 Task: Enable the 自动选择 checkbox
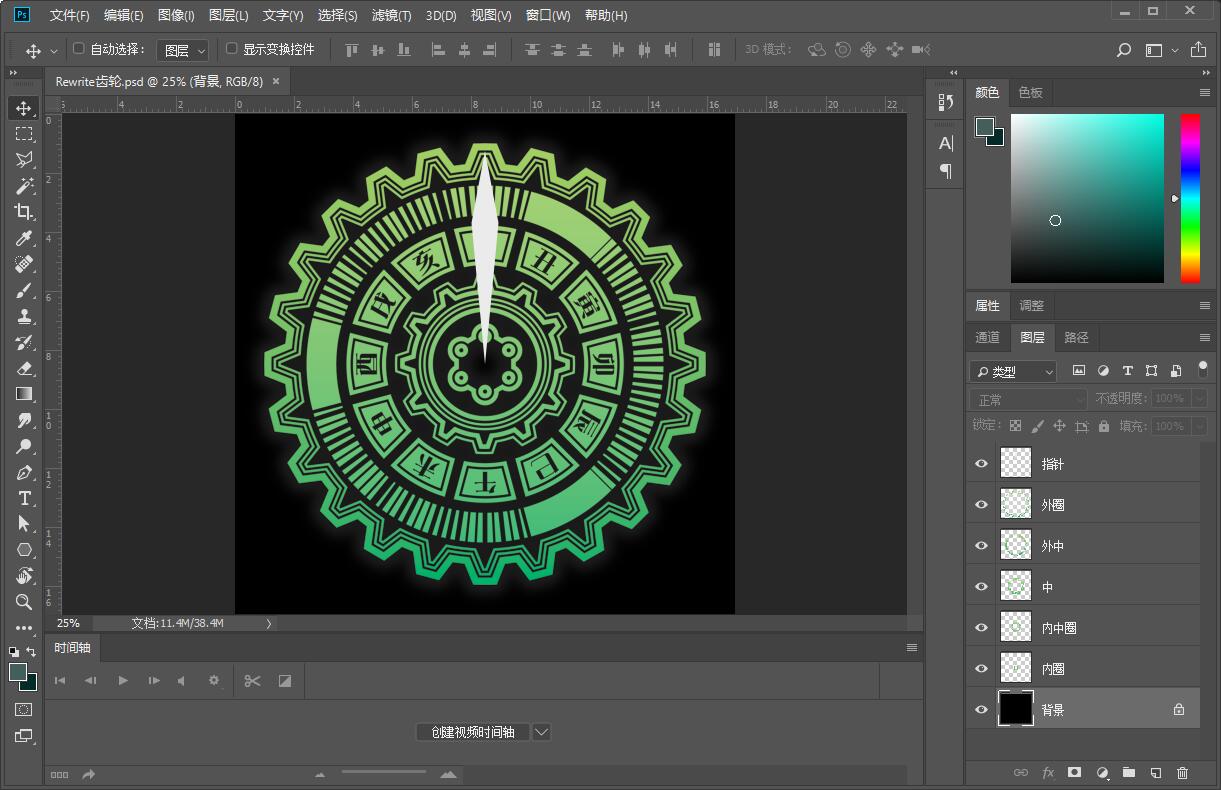tap(79, 49)
